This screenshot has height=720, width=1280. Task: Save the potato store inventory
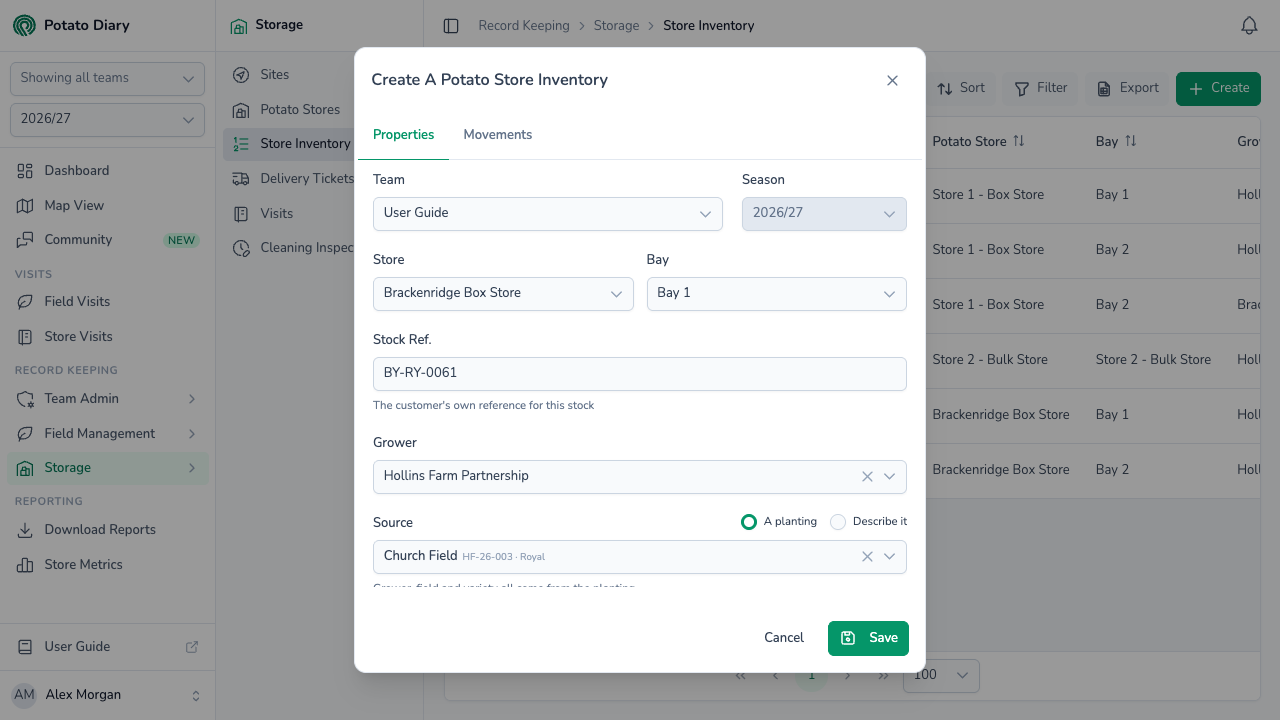[868, 638]
